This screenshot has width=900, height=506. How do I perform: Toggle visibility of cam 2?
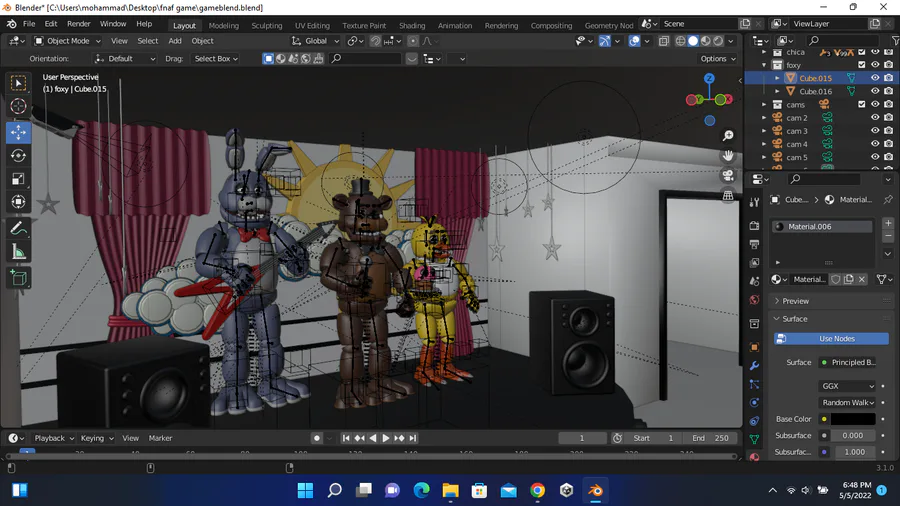click(875, 118)
